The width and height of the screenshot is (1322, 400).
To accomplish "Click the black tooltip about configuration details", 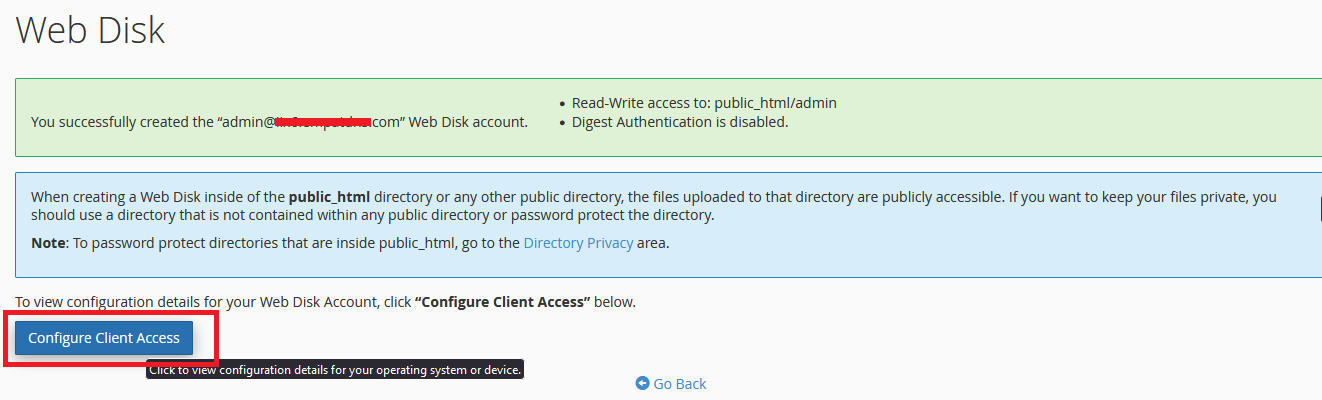I will 335,370.
